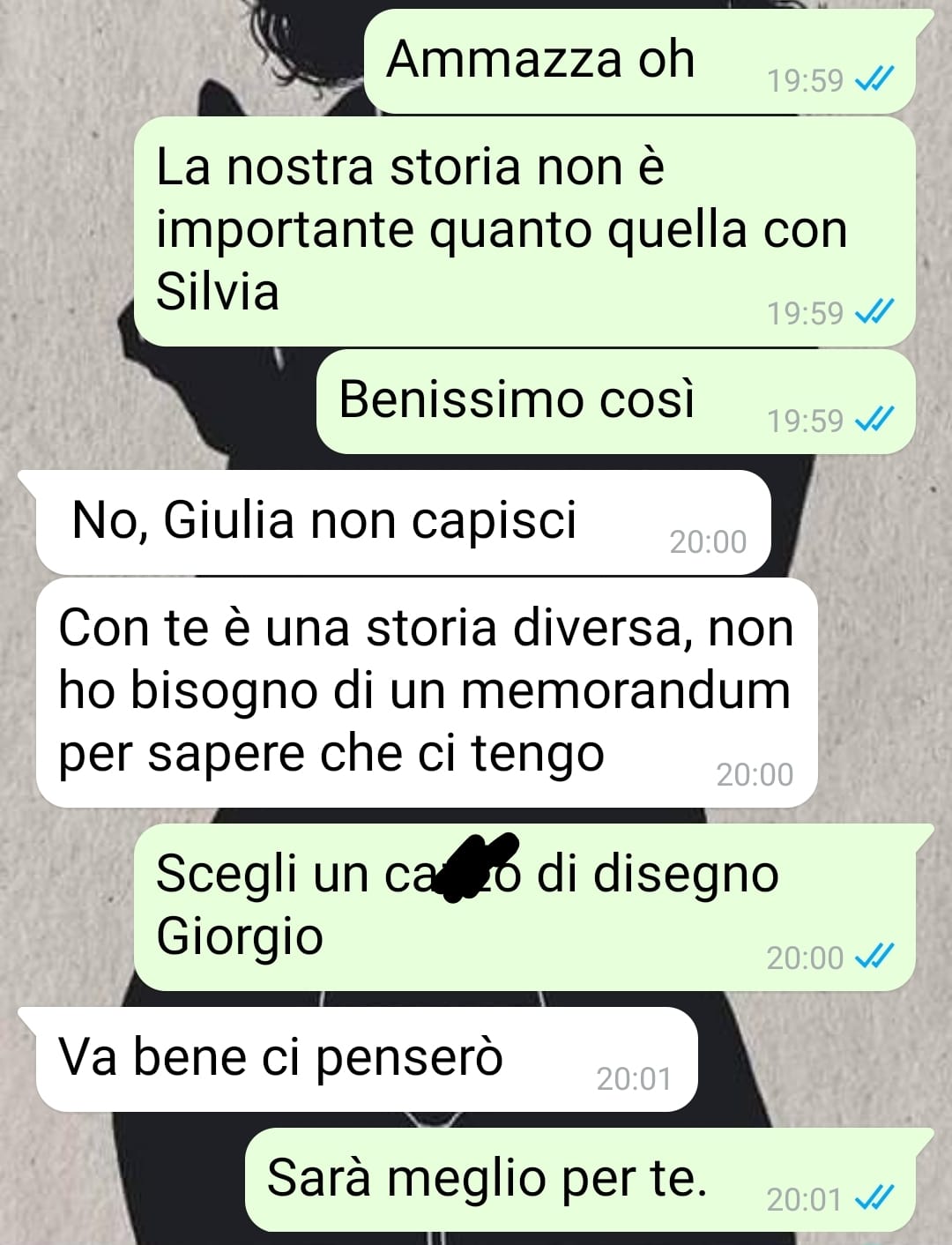Tap the blue read ticks on 'Benissimo così'

coord(875,420)
